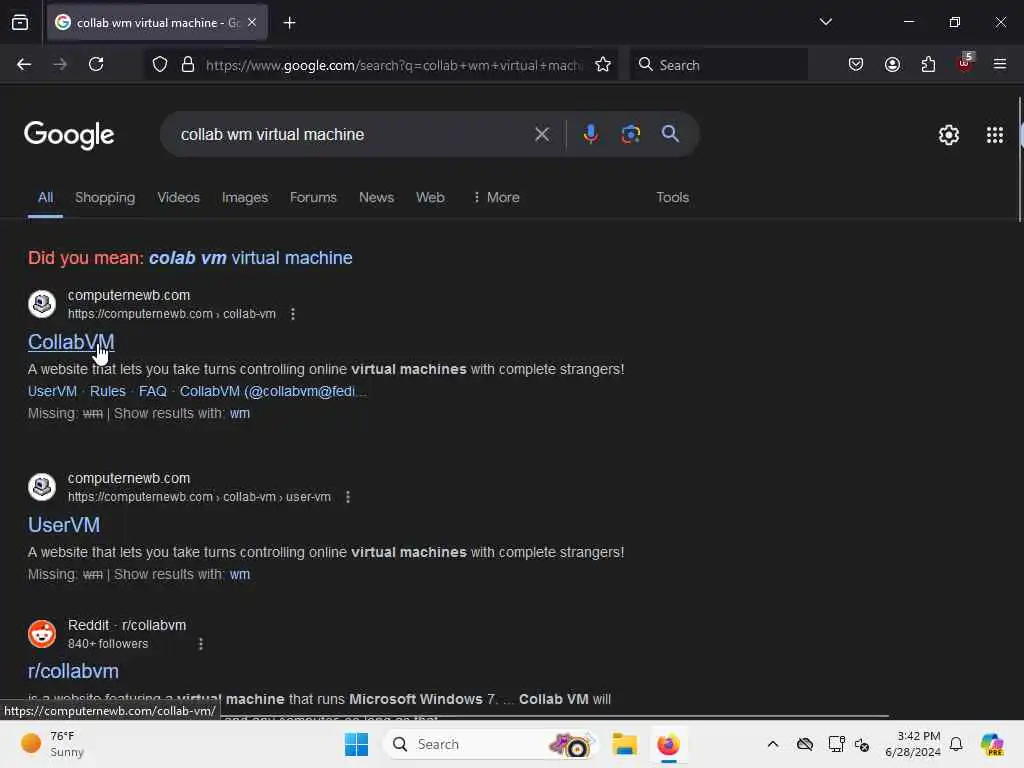Viewport: 1024px width, 768px height.
Task: Open the Tools options
Action: (x=673, y=197)
